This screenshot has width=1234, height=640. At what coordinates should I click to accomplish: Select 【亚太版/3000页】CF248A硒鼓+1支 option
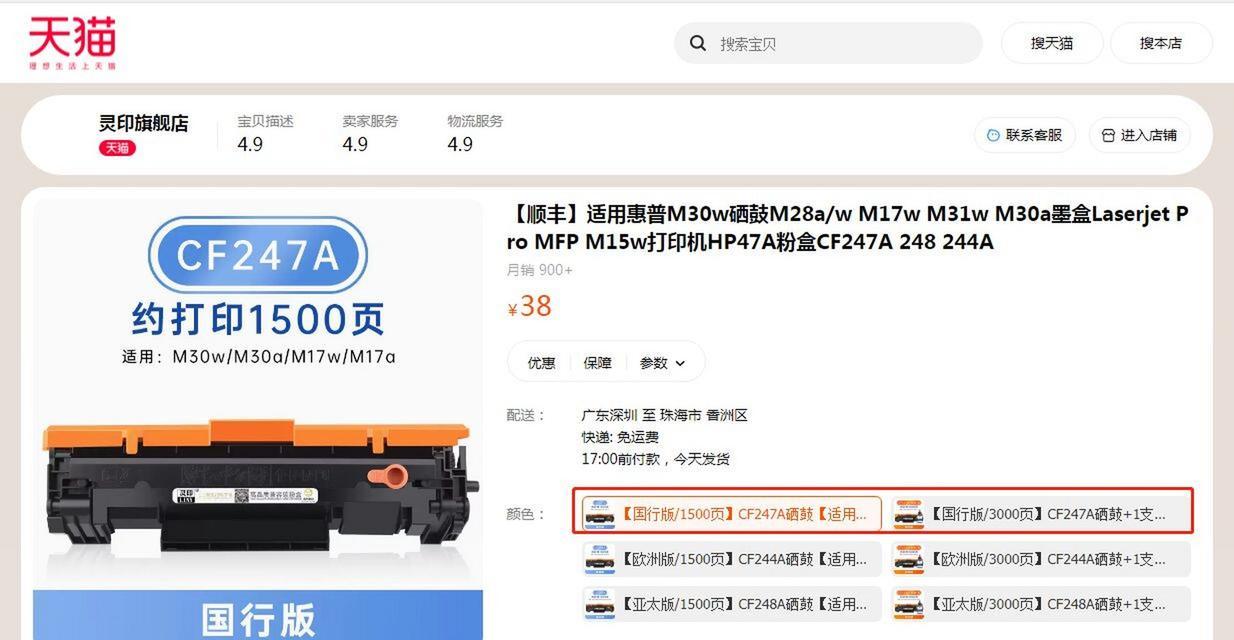[x=1040, y=604]
